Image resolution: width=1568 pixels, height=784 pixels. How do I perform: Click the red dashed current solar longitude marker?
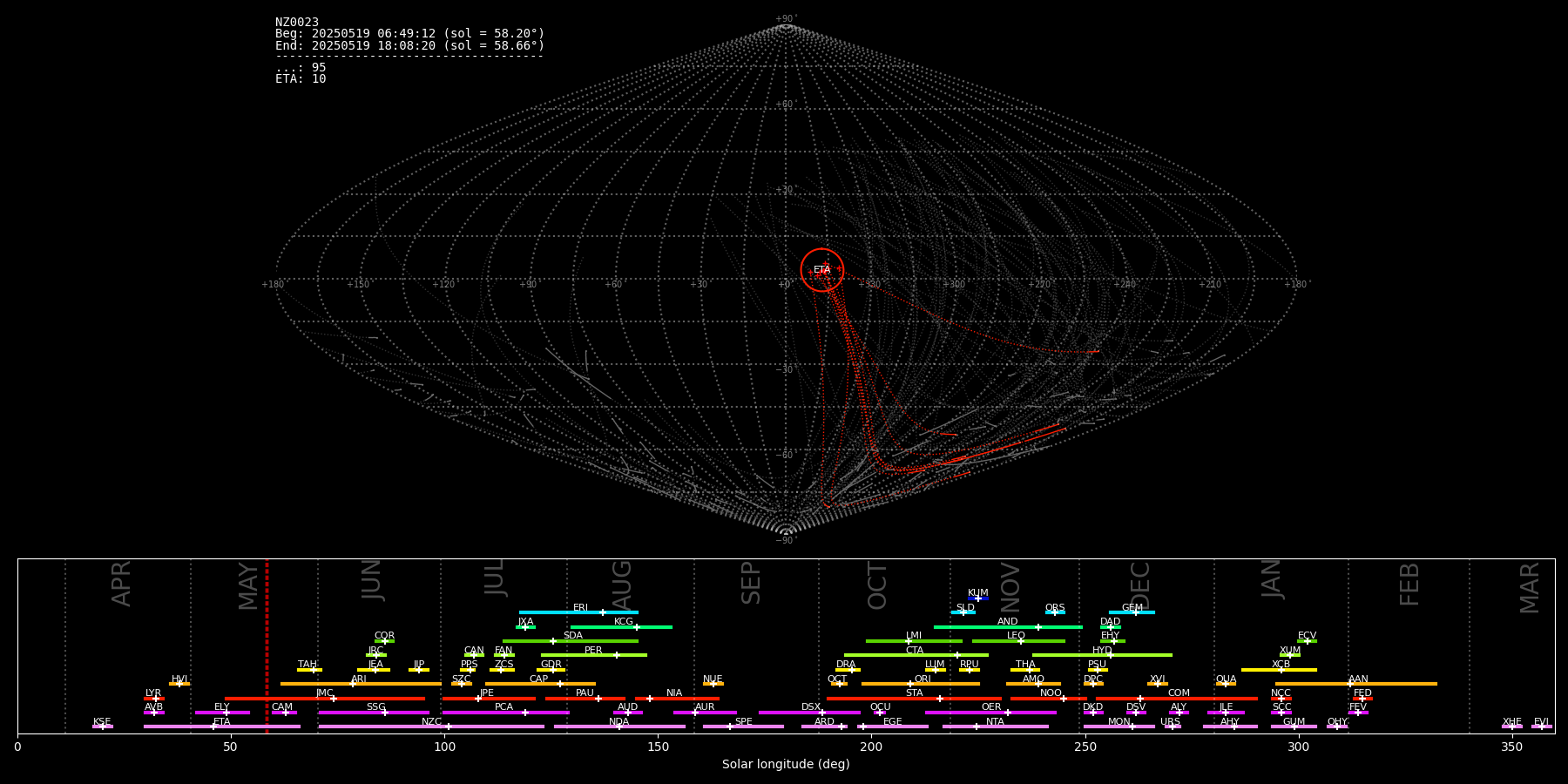pos(267,645)
